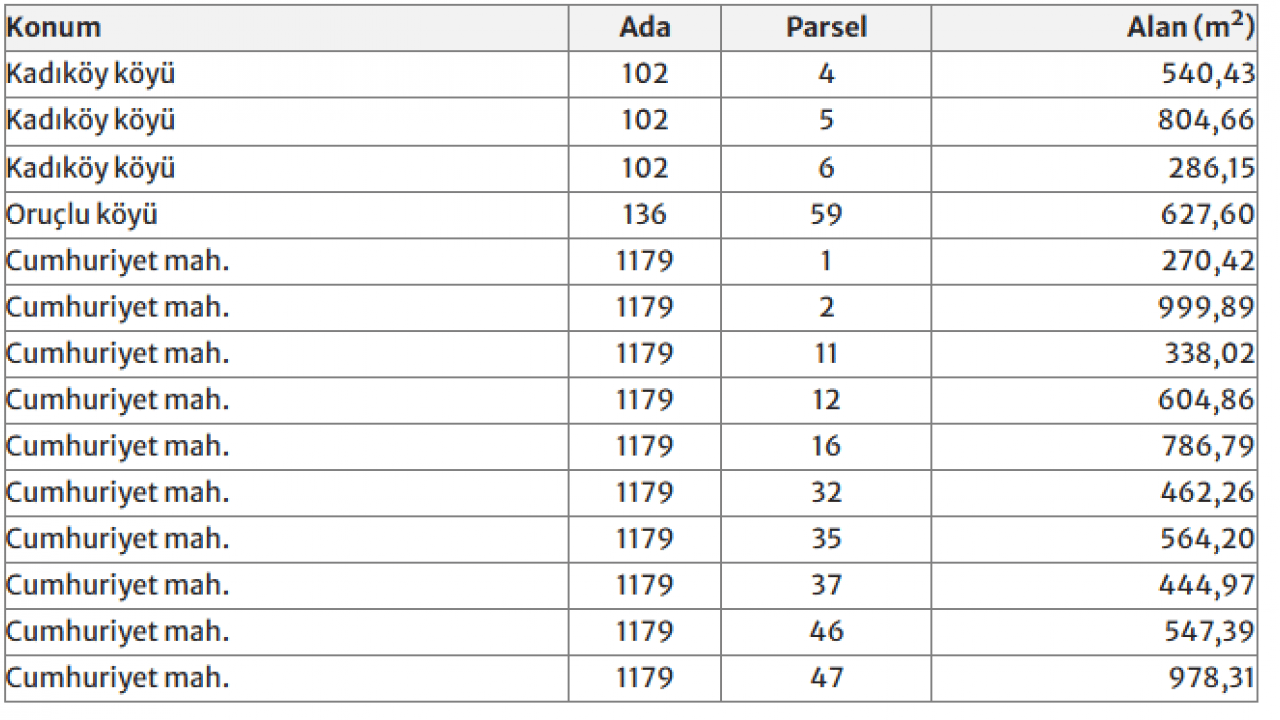Click the Ada column header
The height and width of the screenshot is (720, 1280).
pos(645,27)
